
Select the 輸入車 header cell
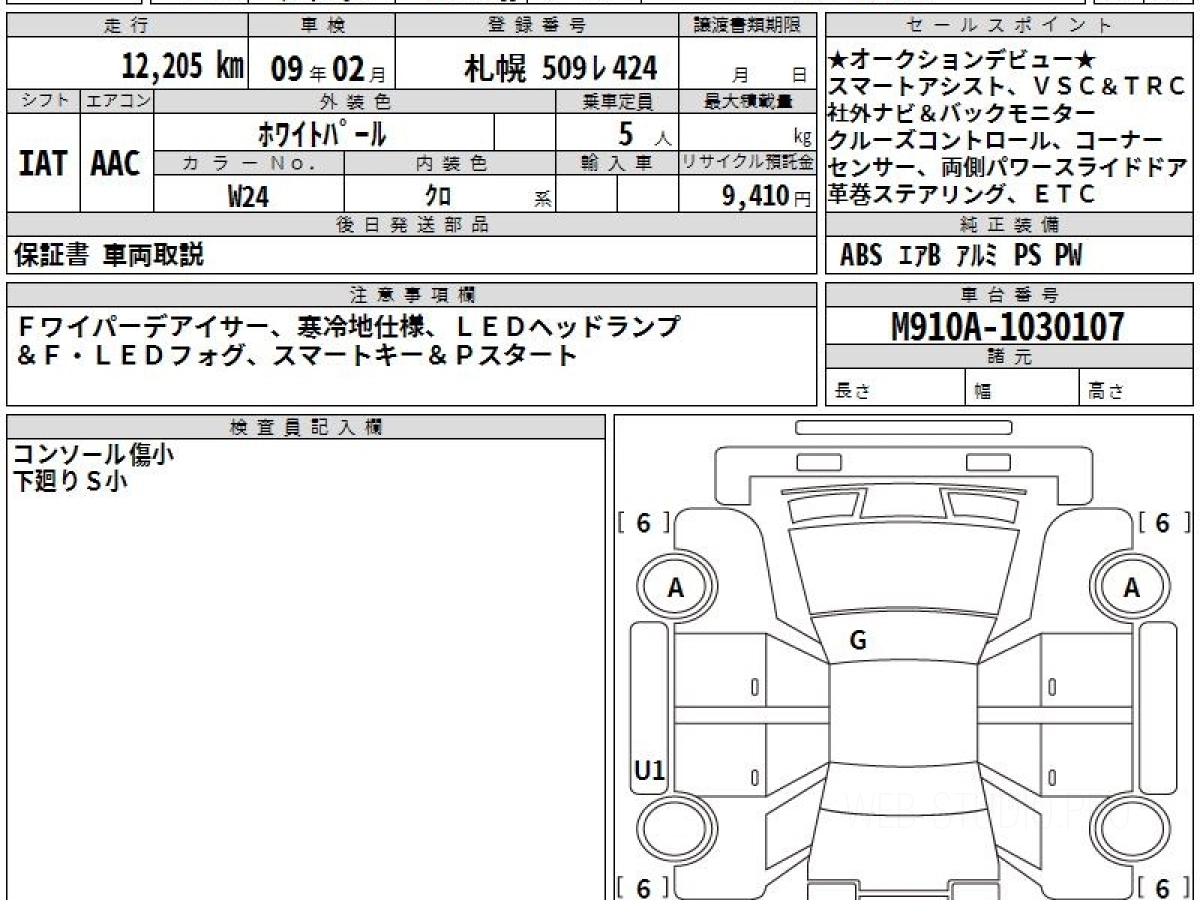pos(617,163)
